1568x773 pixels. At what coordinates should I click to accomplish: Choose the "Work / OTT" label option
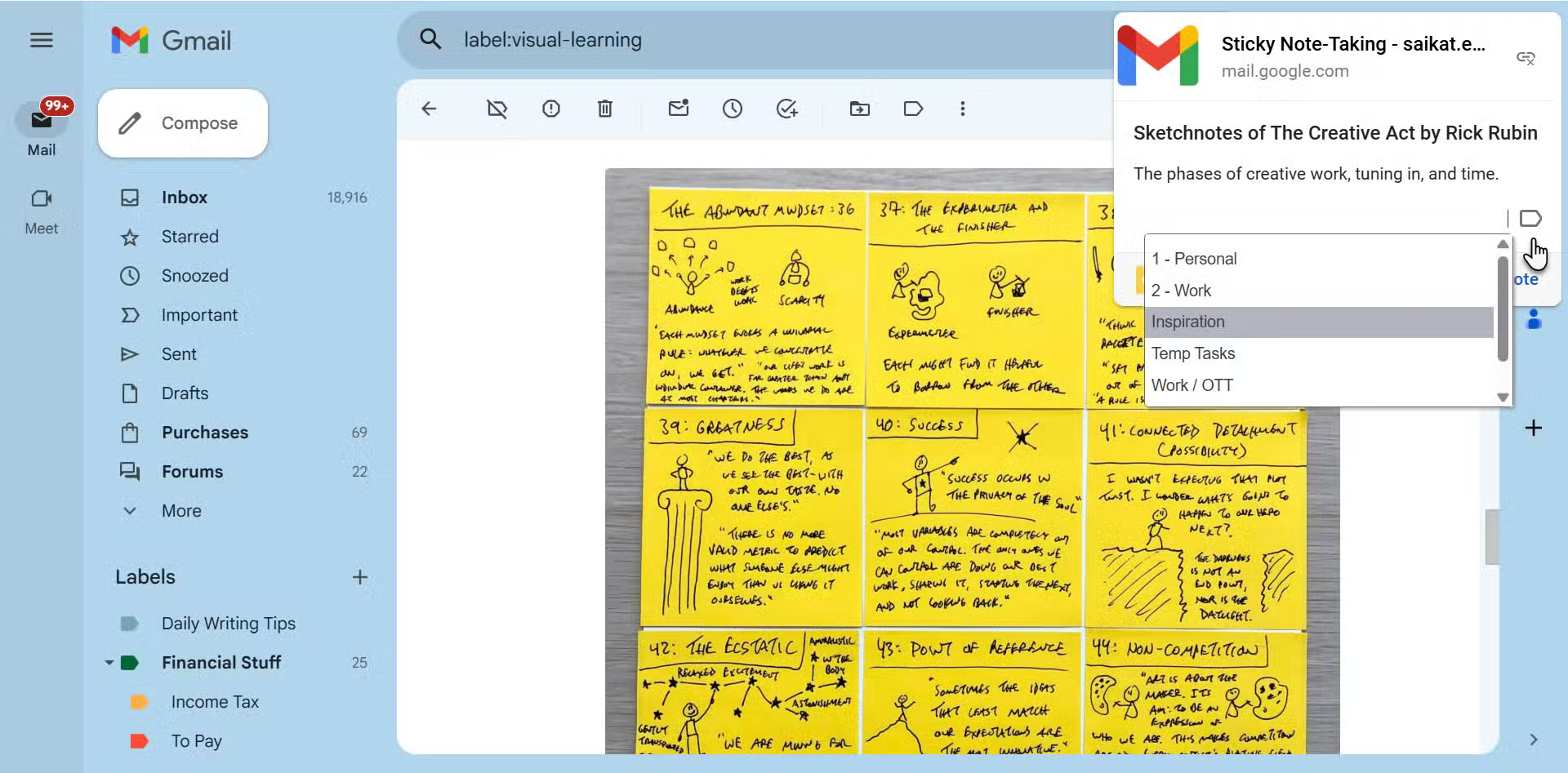point(1319,385)
